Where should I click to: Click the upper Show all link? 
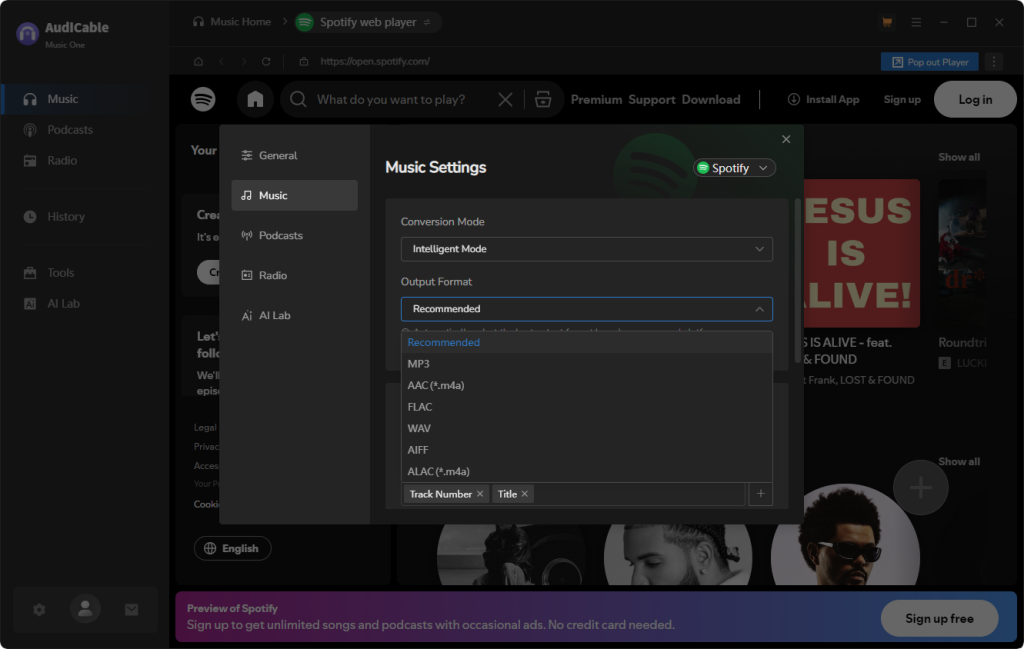[x=959, y=157]
